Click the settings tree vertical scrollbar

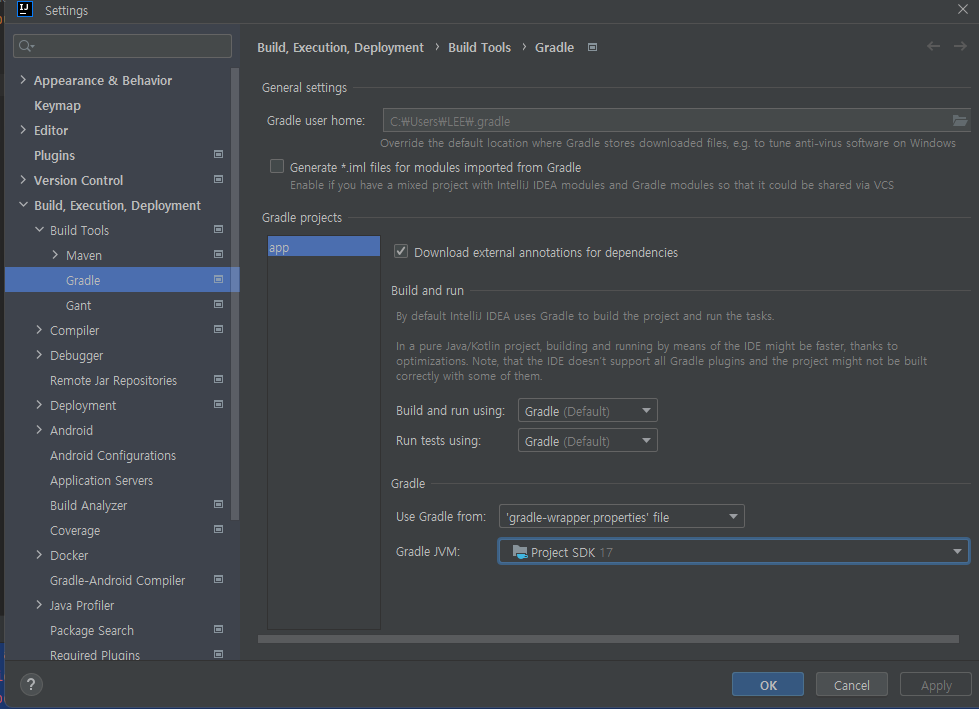point(235,293)
